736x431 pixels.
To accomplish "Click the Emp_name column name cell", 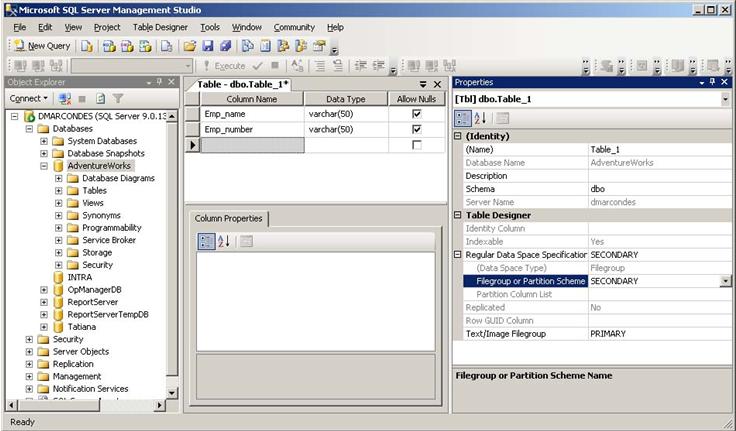I will pyautogui.click(x=251, y=114).
